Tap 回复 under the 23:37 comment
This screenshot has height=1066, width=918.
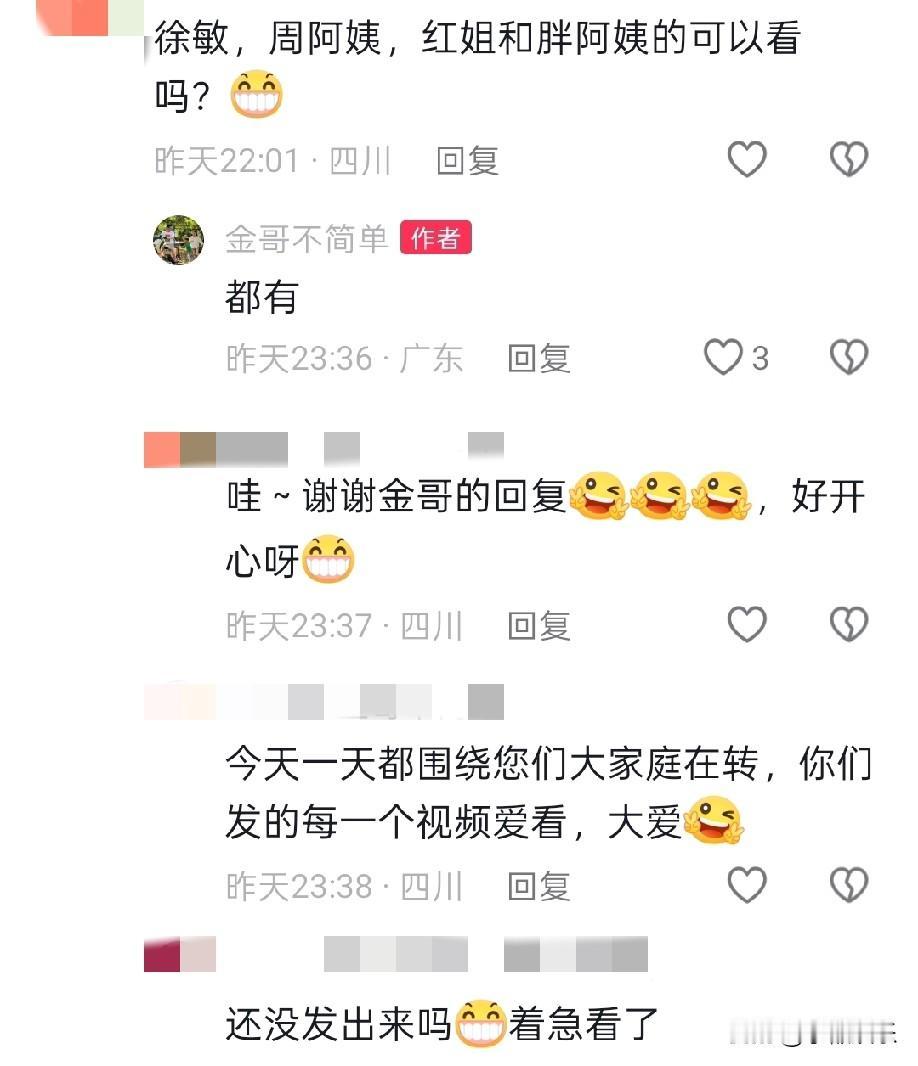pos(539,625)
